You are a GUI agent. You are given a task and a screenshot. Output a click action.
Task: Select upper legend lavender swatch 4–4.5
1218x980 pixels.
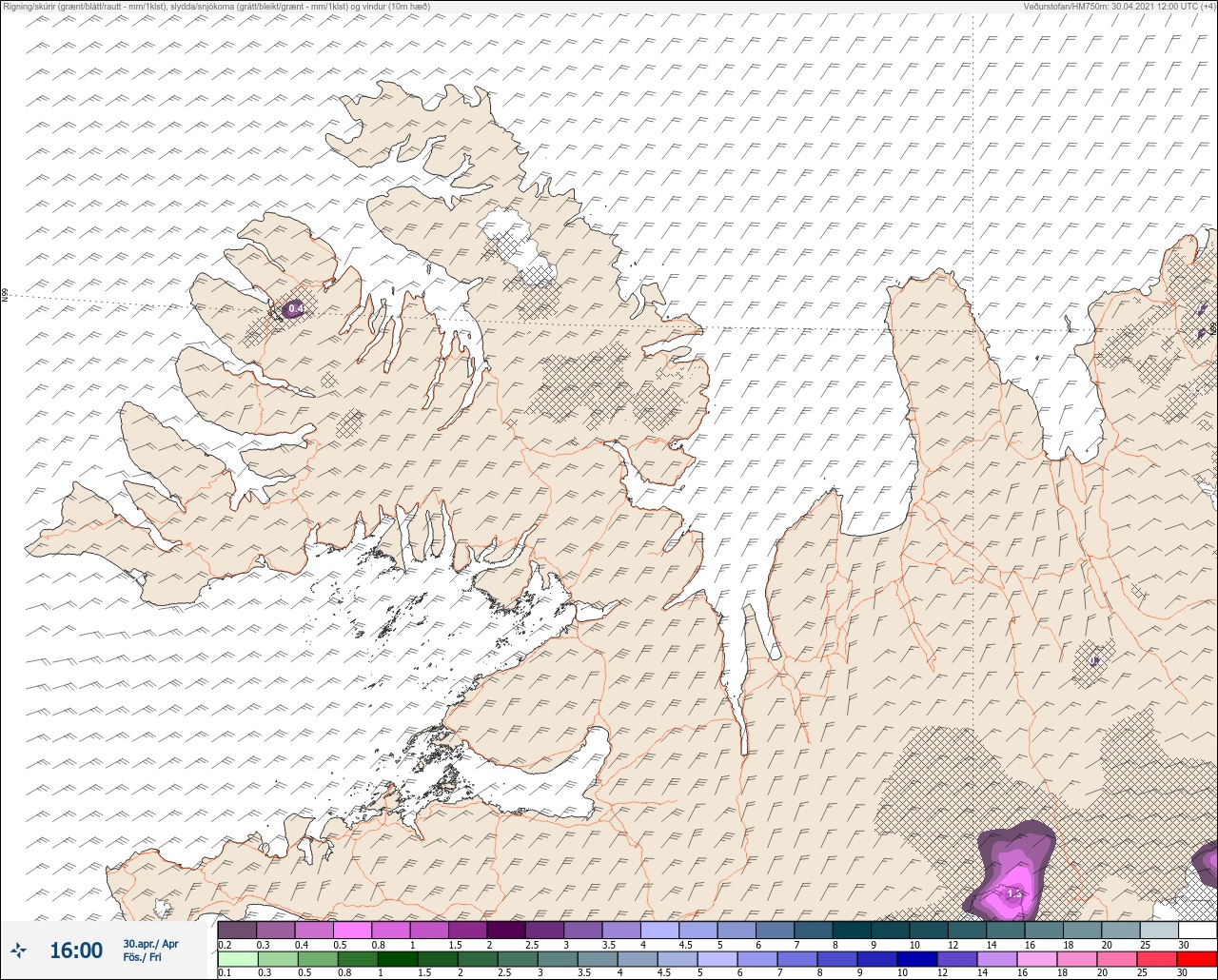[659, 930]
